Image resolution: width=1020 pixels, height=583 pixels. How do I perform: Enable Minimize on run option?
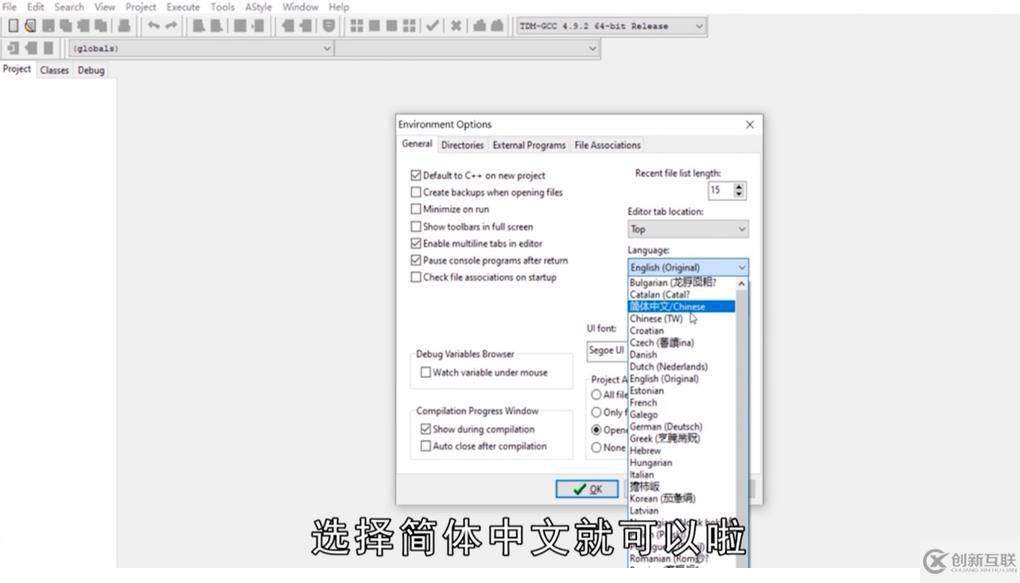tap(416, 208)
